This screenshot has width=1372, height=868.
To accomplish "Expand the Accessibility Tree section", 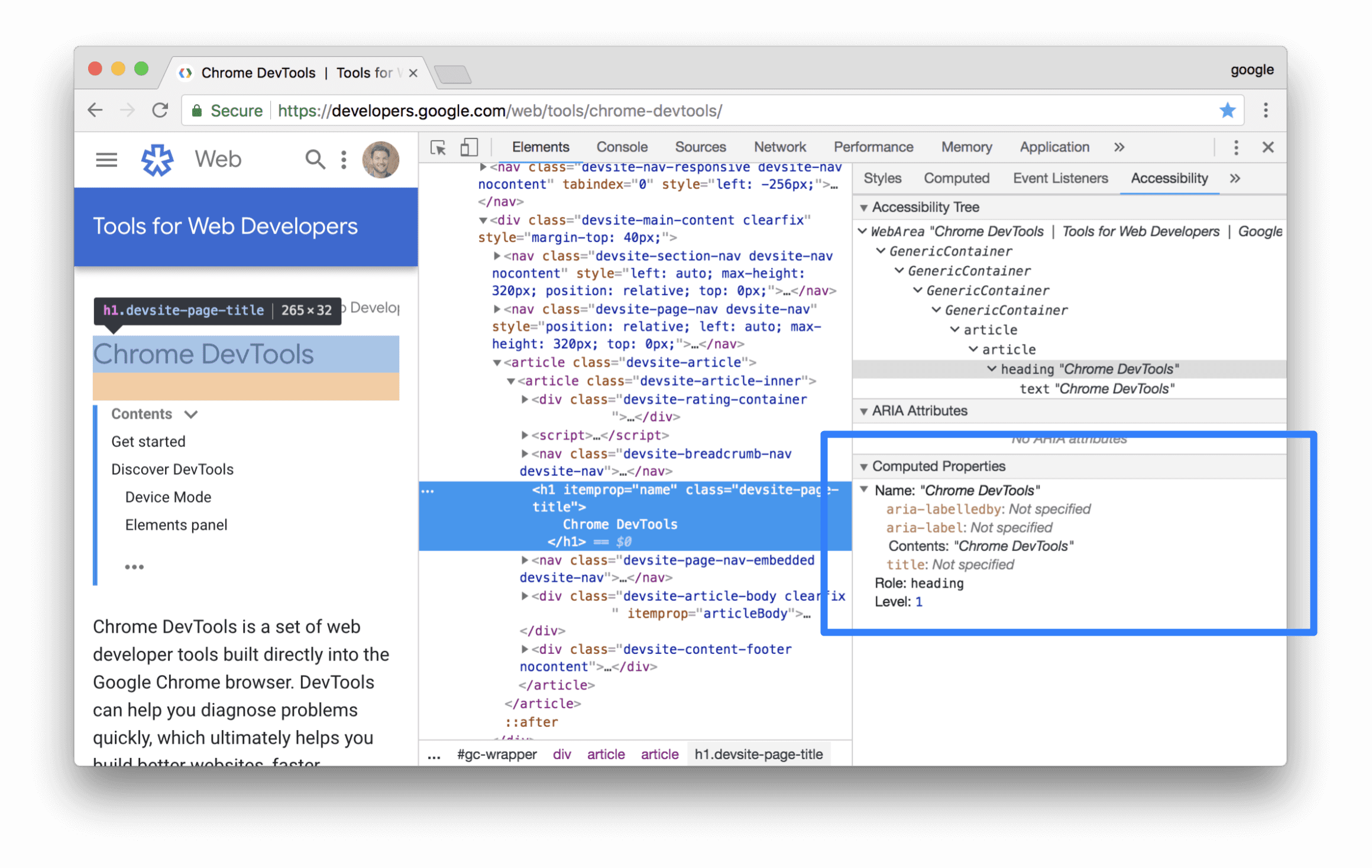I will click(x=866, y=209).
